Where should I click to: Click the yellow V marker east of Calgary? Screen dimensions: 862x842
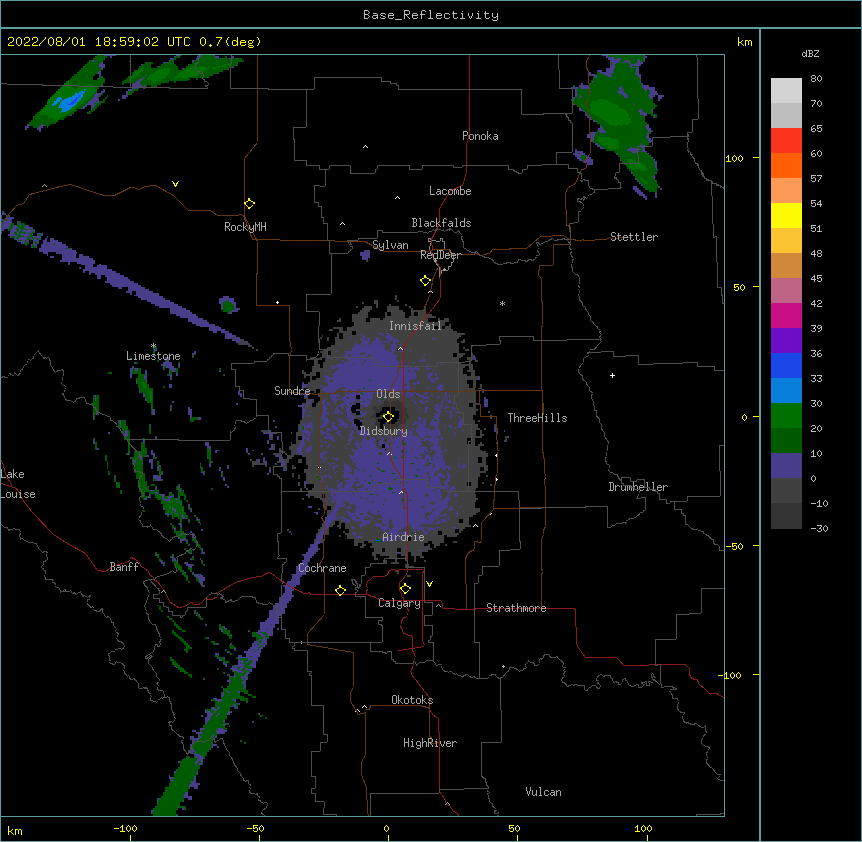[x=429, y=584]
